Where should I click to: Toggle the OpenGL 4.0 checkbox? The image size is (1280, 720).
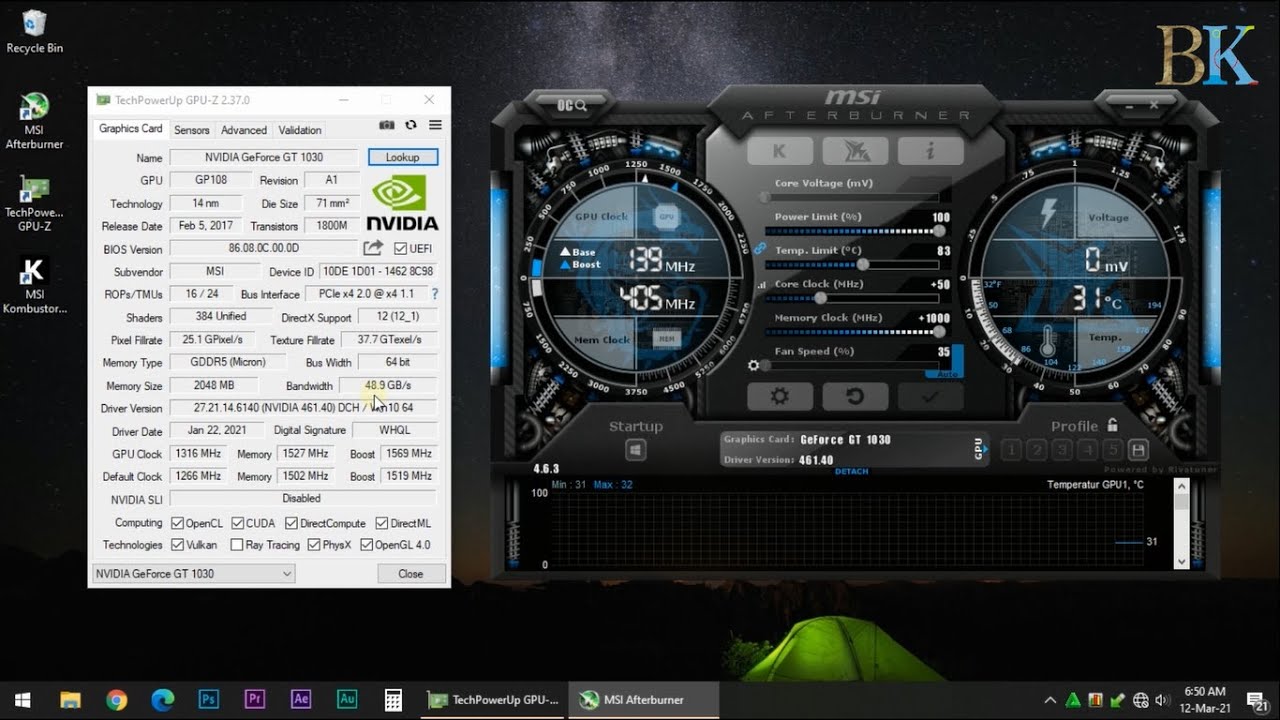click(366, 545)
